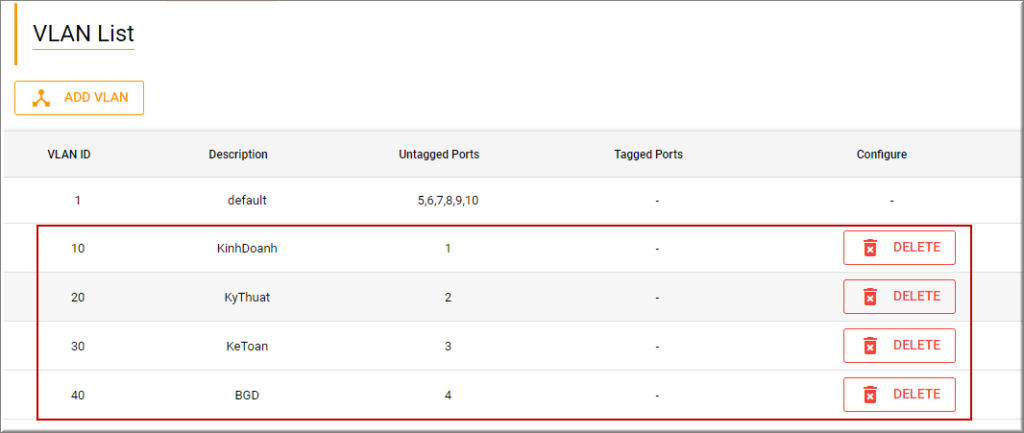Click the Untagged Ports column header

click(439, 155)
